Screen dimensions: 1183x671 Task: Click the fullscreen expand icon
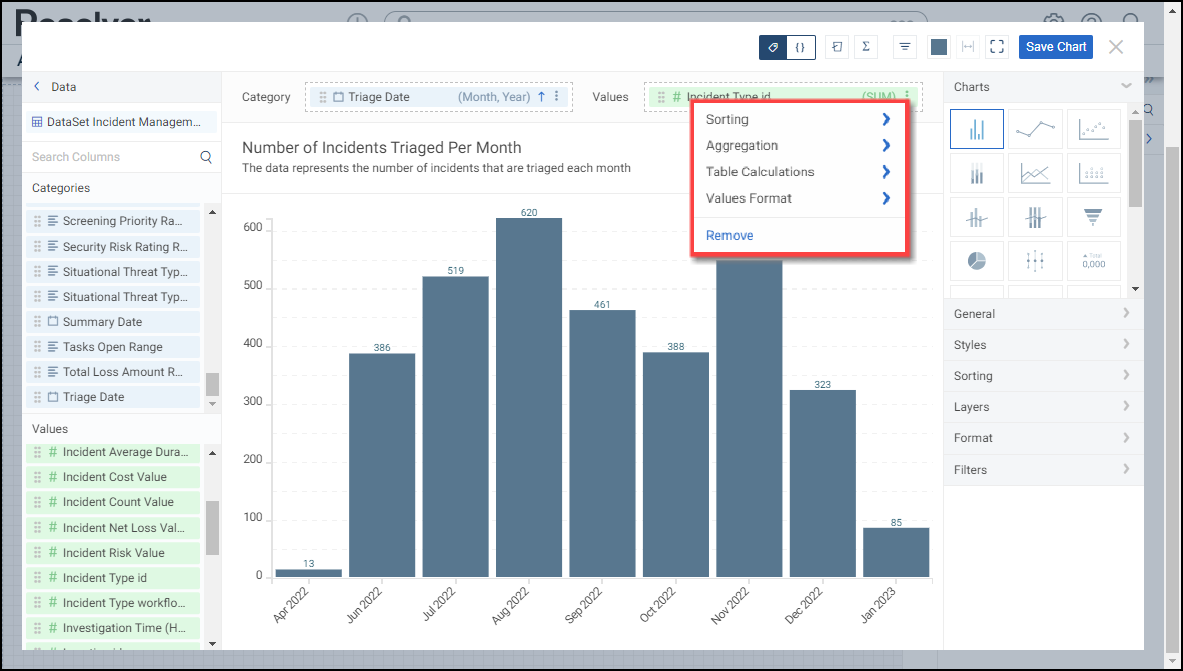coord(996,47)
